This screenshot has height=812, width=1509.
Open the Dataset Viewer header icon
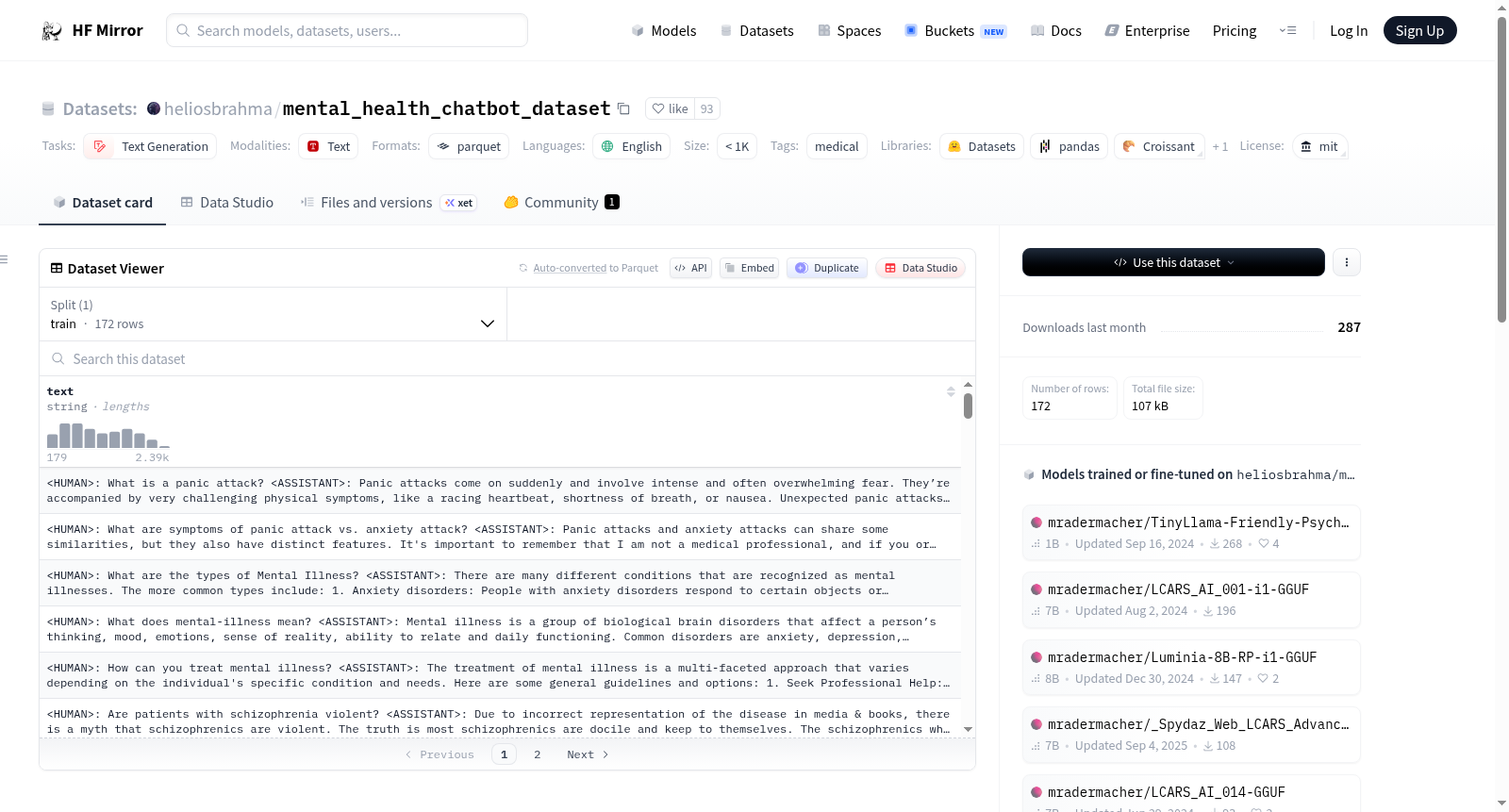[57, 268]
